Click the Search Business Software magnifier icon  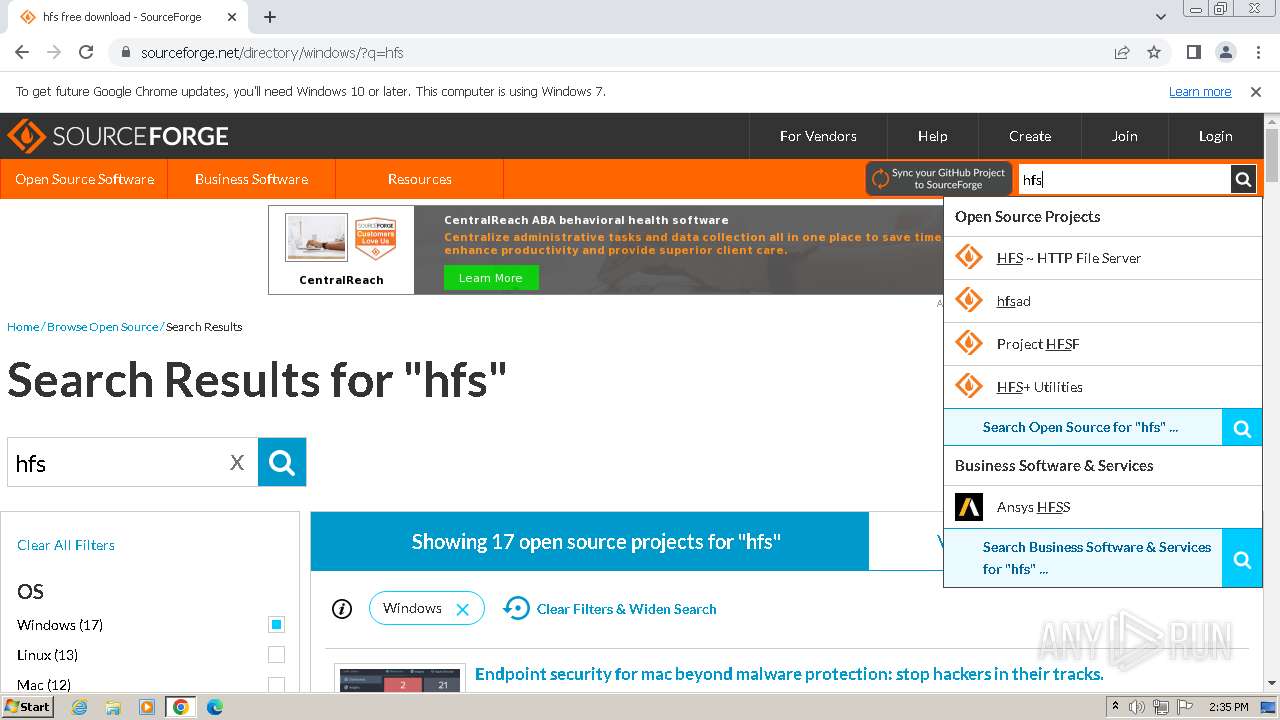pos(1242,558)
